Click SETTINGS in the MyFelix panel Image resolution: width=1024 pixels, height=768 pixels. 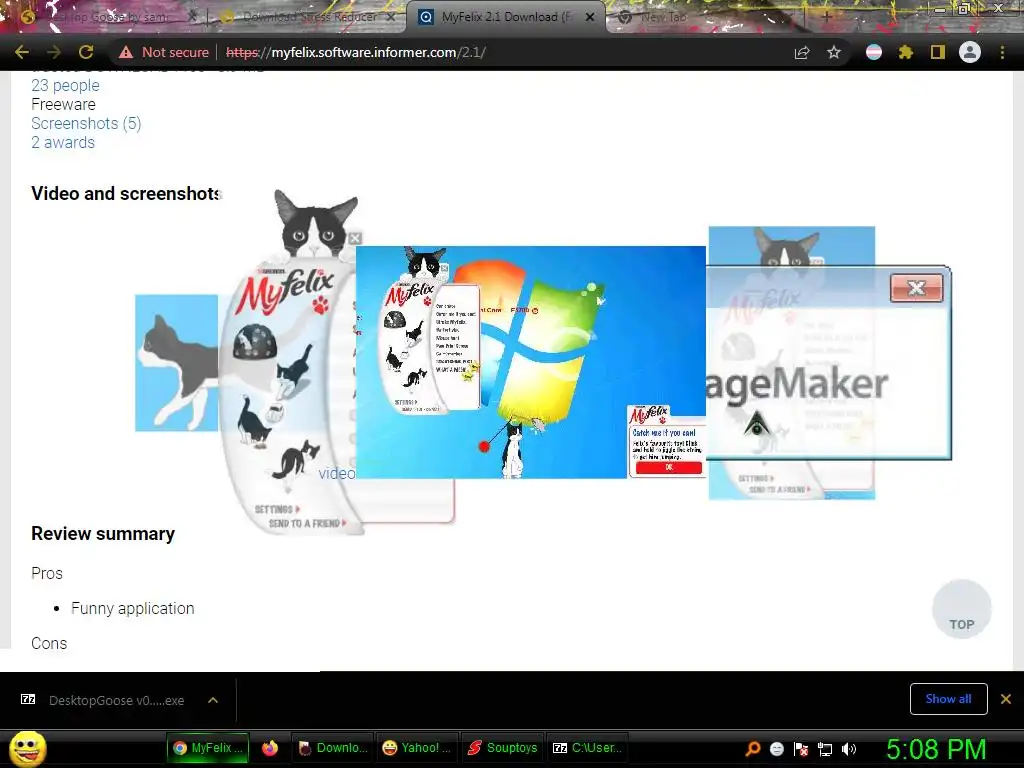coord(277,509)
